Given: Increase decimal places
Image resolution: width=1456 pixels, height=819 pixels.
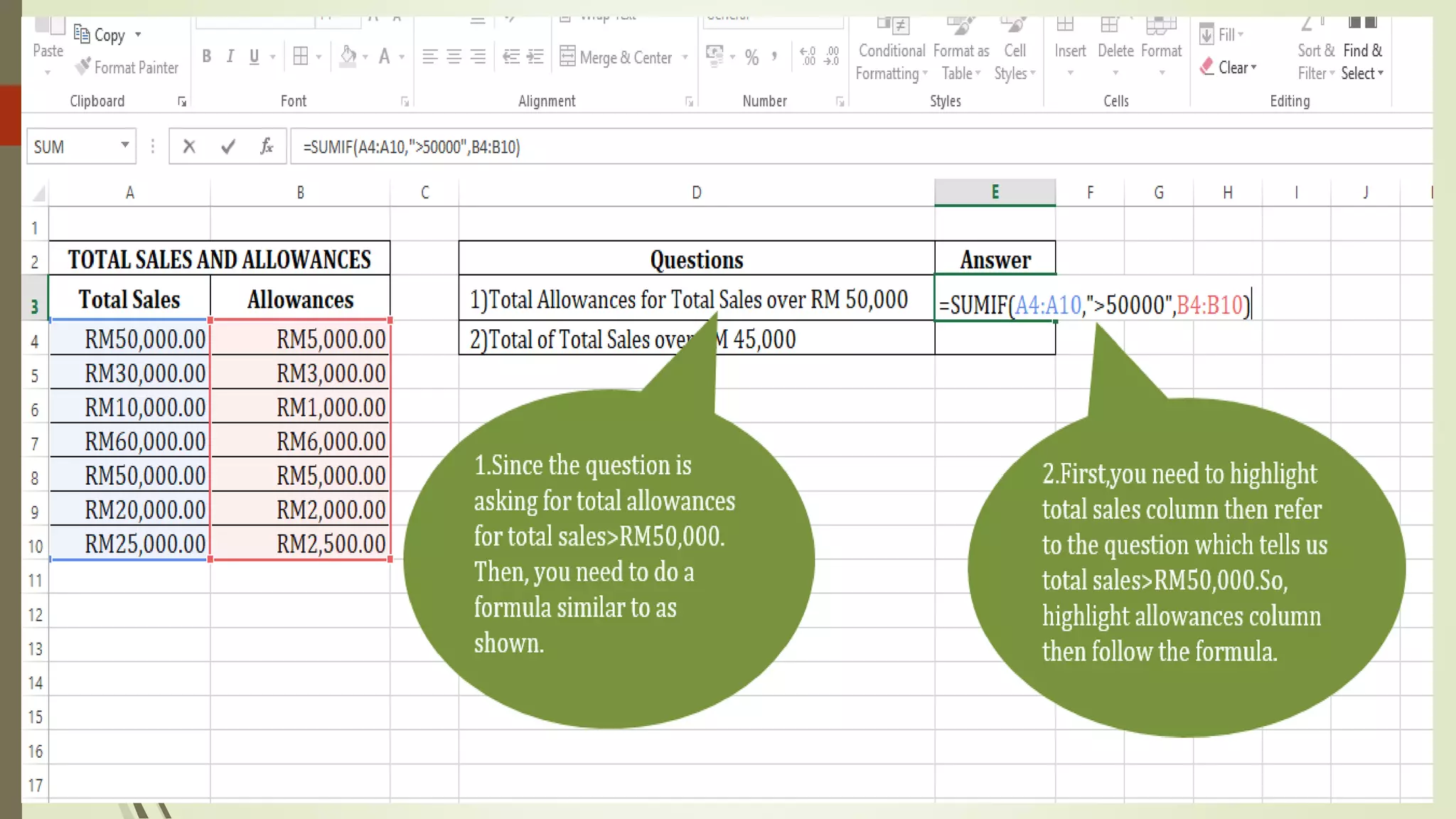Looking at the screenshot, I should pyautogui.click(x=808, y=56).
